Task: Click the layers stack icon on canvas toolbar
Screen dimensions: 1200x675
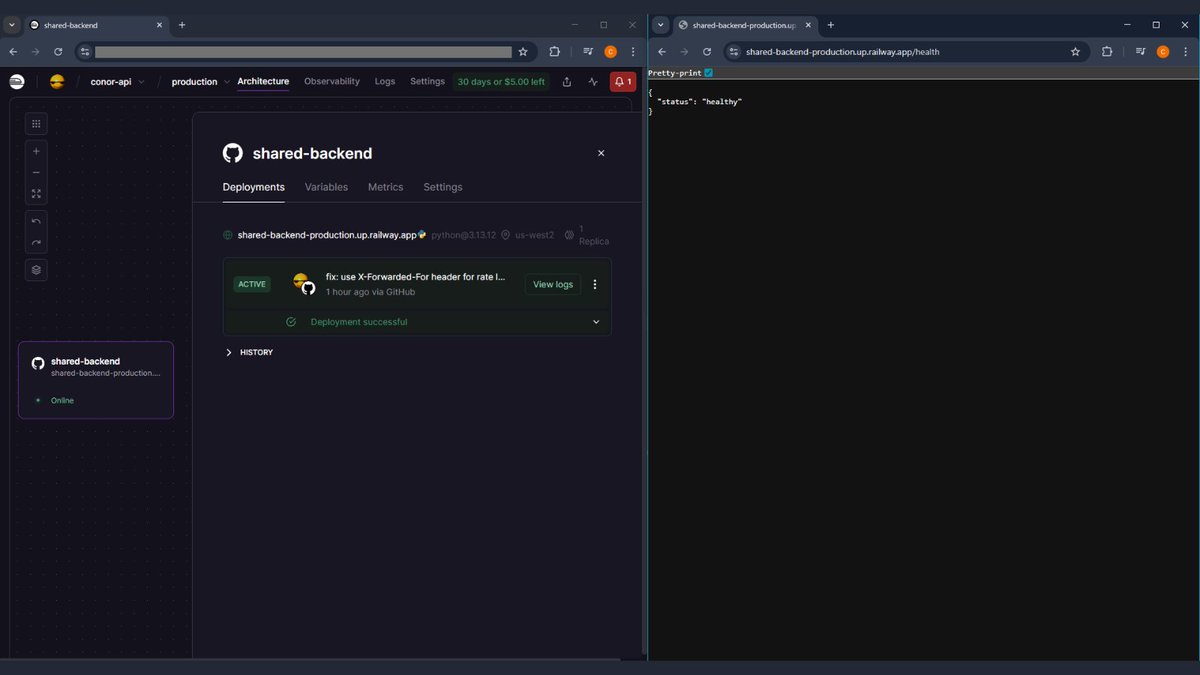Action: pyautogui.click(x=36, y=270)
